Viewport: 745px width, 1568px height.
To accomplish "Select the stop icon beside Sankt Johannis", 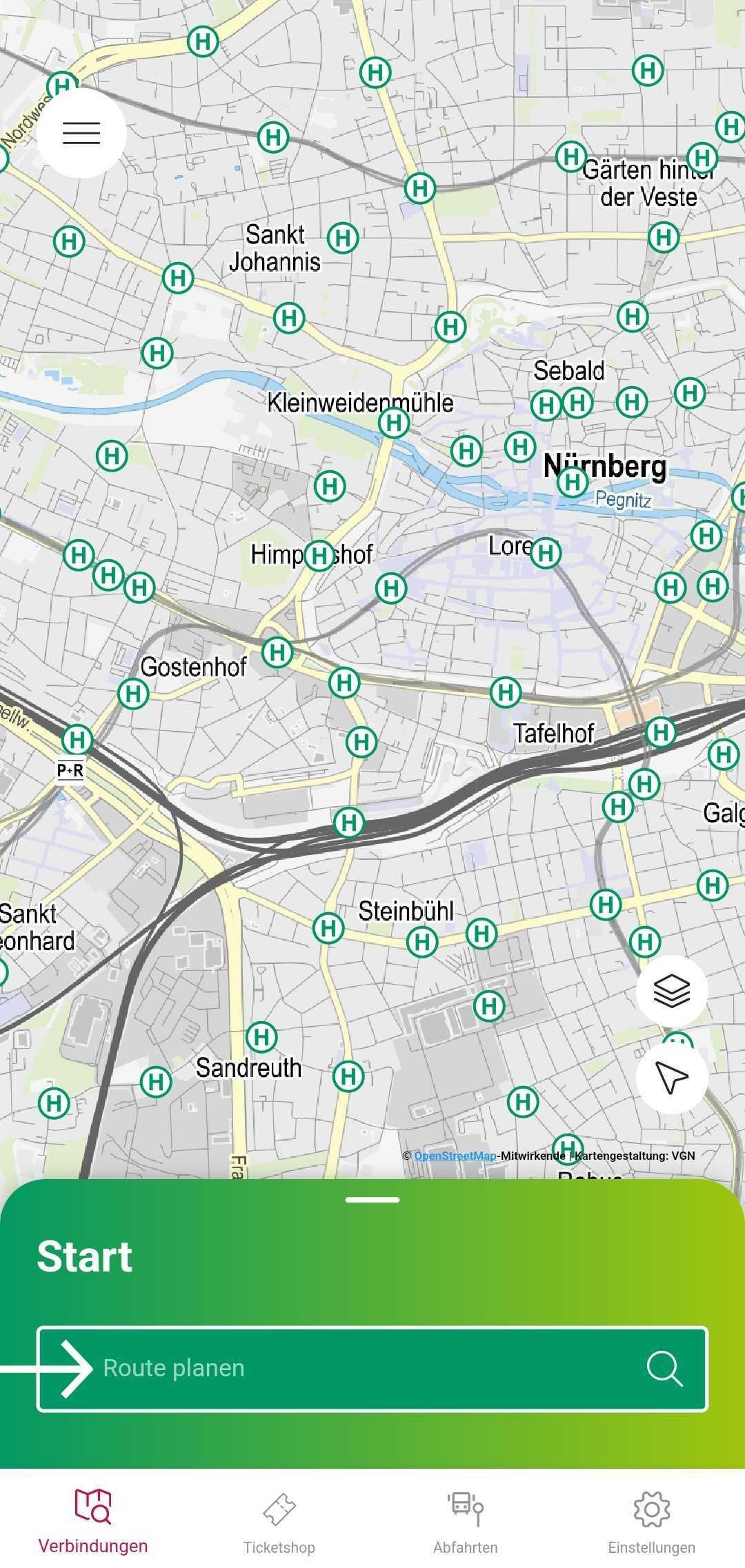I will pos(343,238).
